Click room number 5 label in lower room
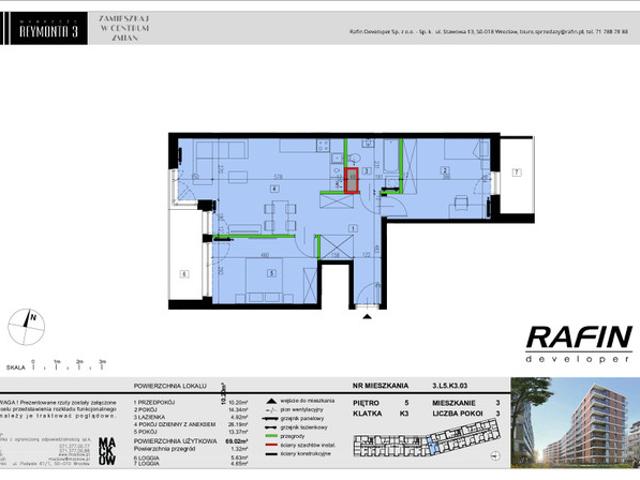Image resolution: width=640 pixels, height=480 pixels. point(271,273)
